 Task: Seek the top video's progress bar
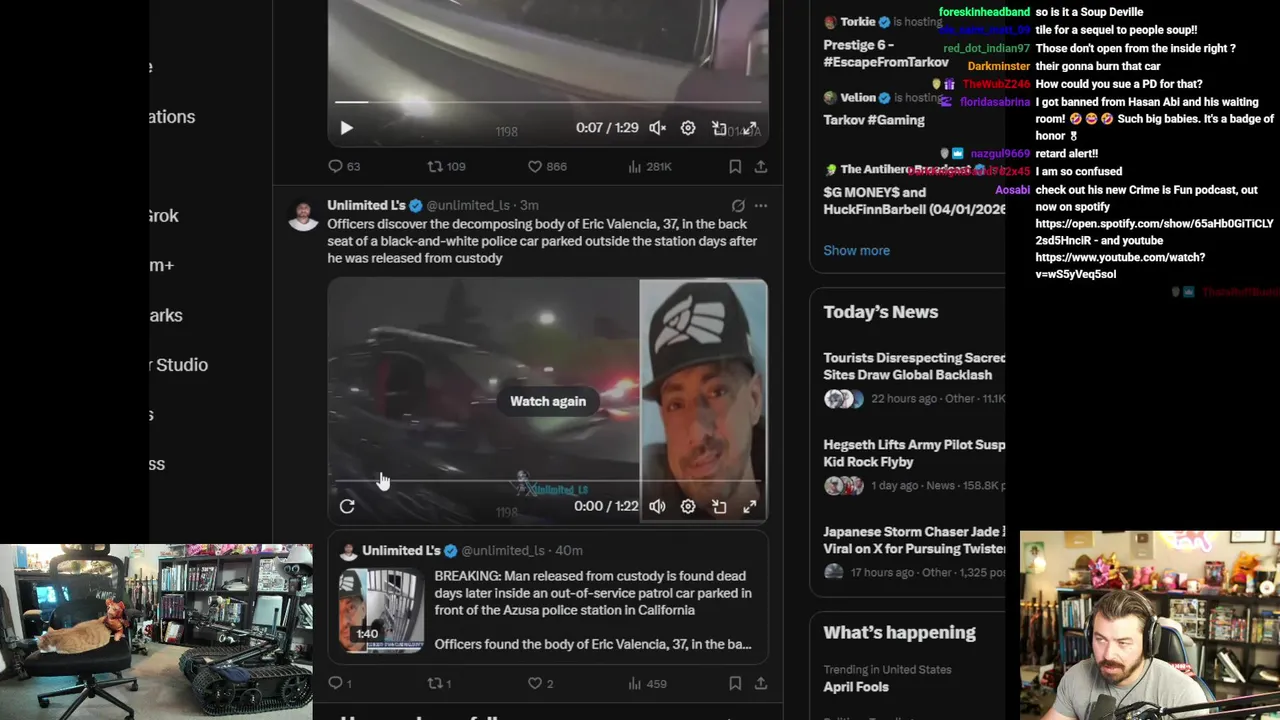[548, 102]
